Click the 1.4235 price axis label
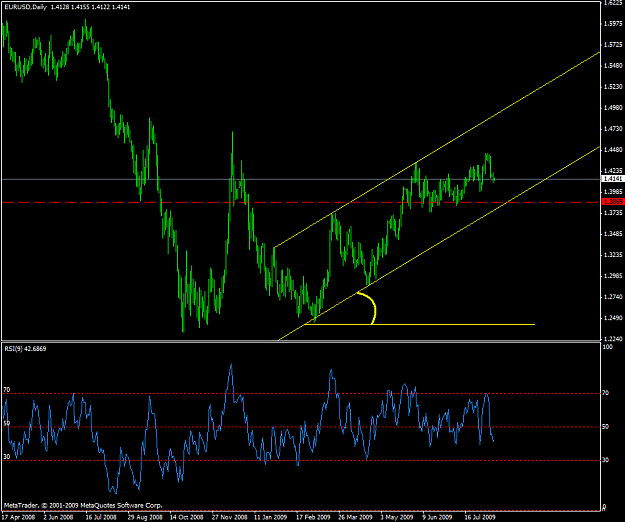This screenshot has height=522, width=625. 613,171
